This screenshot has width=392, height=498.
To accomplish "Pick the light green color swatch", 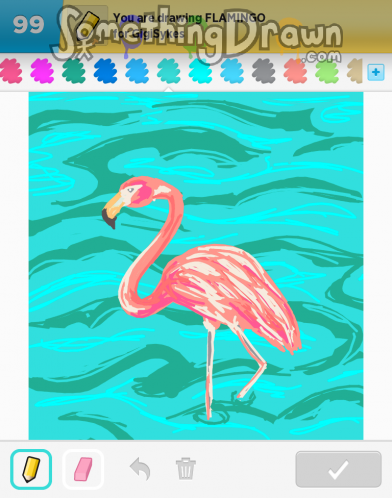I will 327,71.
